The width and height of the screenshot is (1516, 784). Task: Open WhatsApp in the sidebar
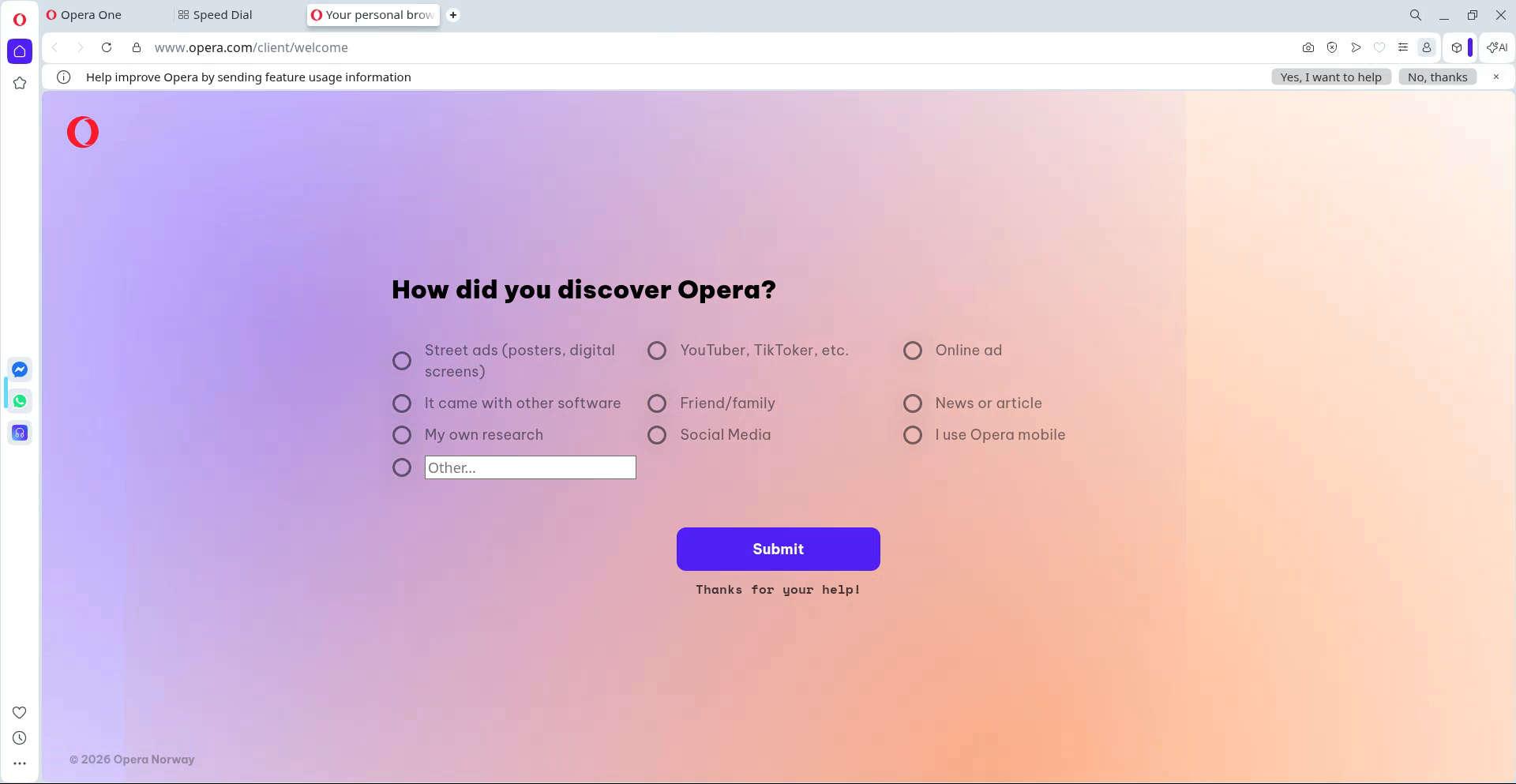tap(20, 401)
